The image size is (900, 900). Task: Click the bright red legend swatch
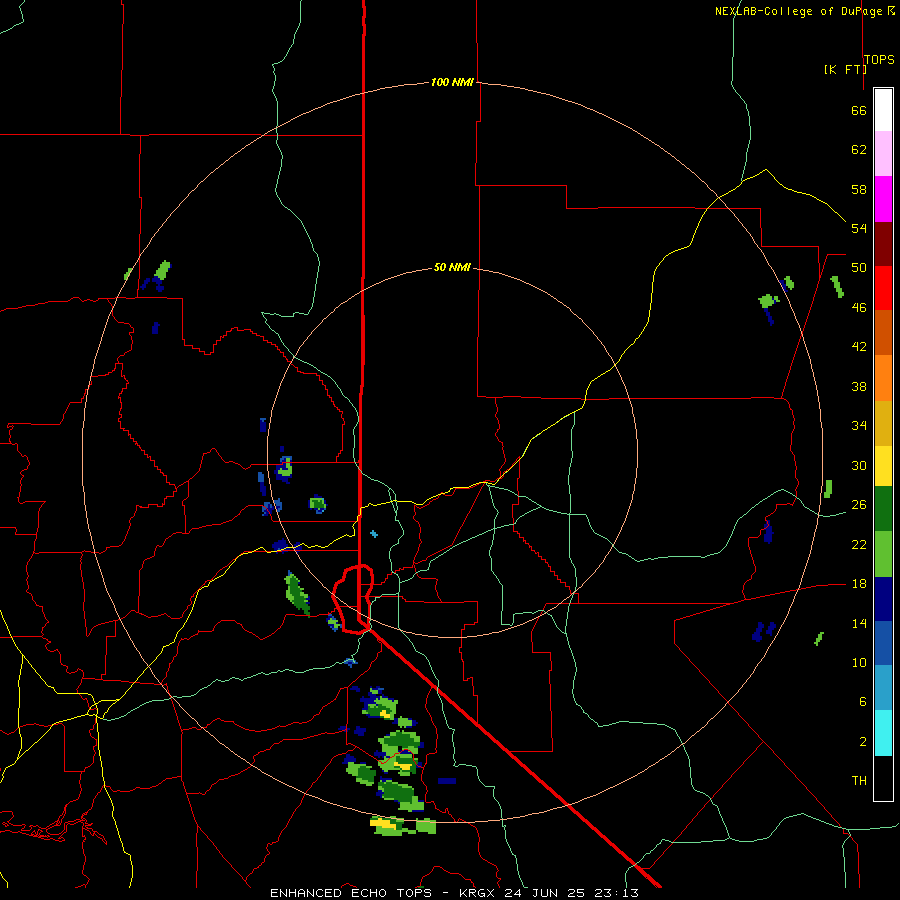(x=883, y=288)
